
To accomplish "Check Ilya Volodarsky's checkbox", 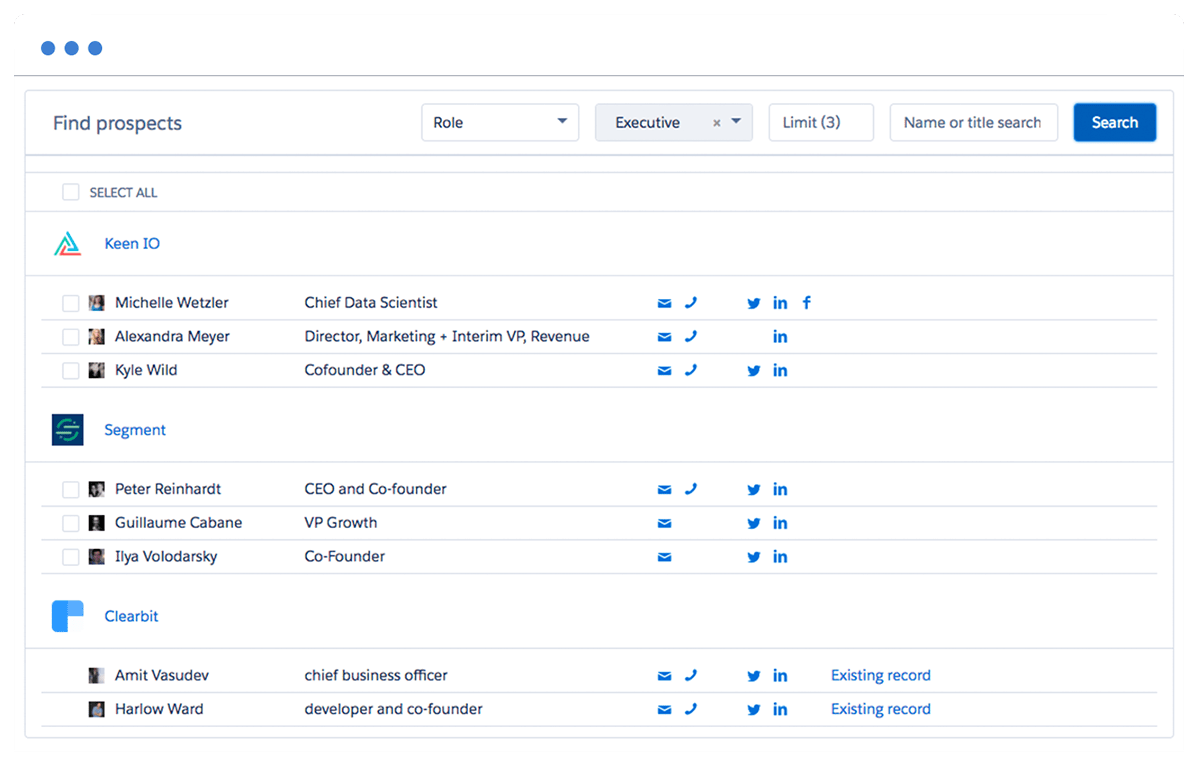I will pos(70,556).
